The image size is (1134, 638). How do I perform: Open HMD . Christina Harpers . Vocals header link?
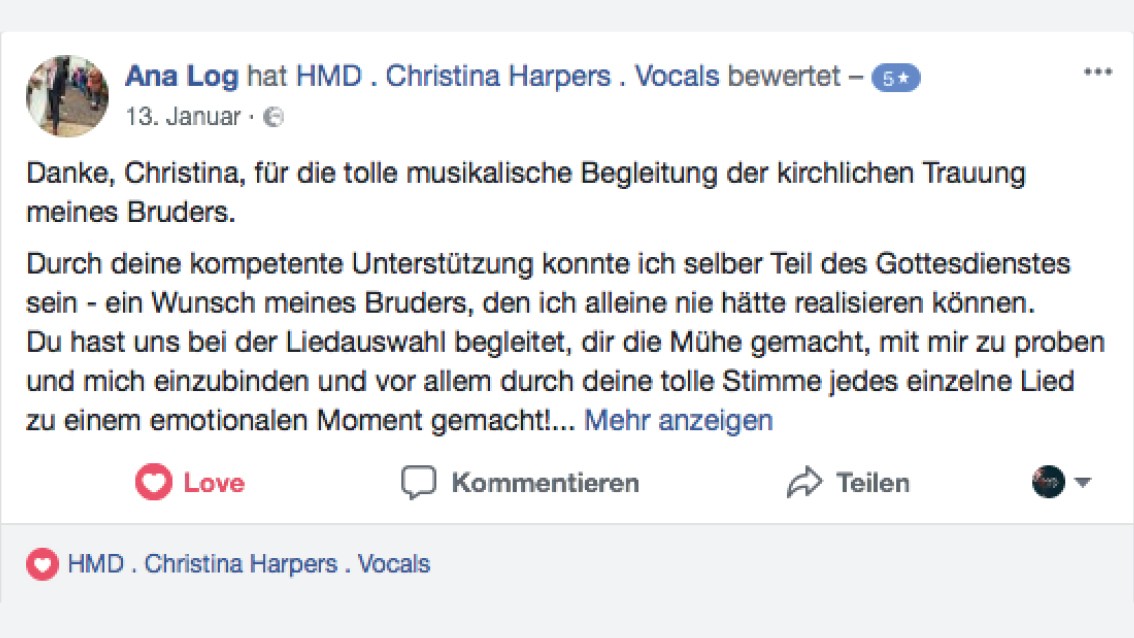coord(508,76)
